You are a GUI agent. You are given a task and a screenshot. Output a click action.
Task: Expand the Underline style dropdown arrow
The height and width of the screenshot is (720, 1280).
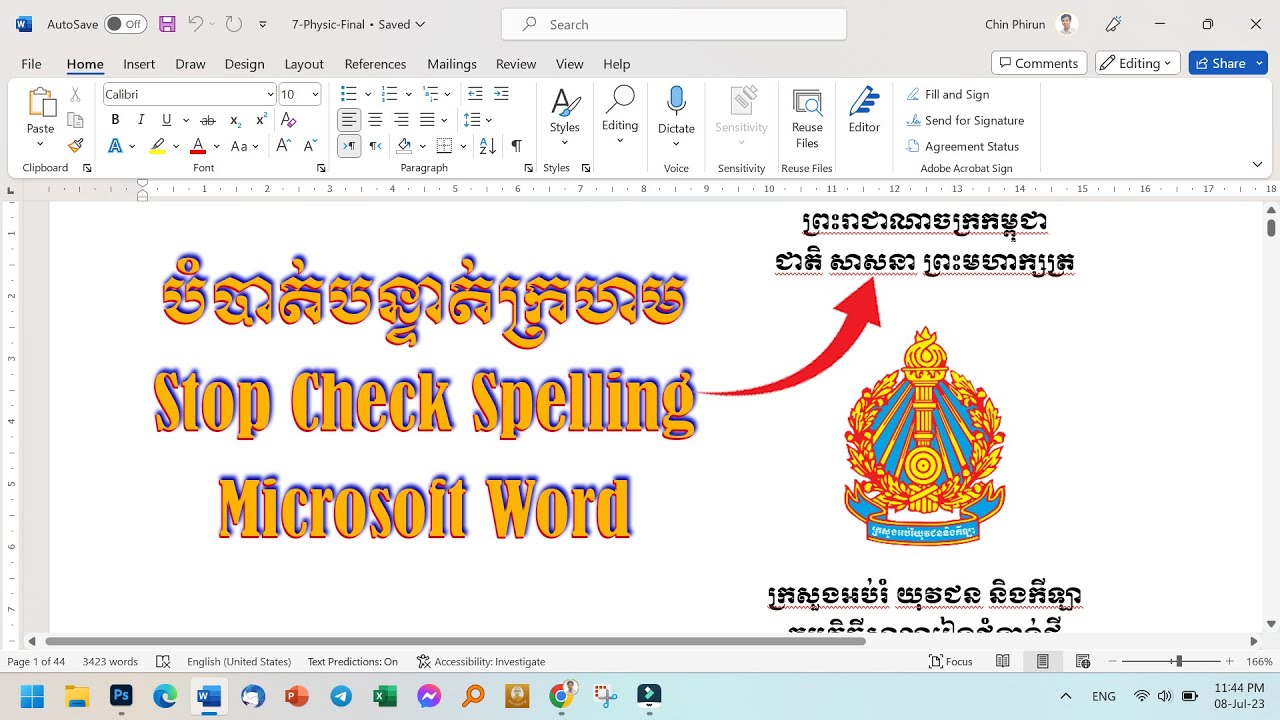(x=185, y=120)
